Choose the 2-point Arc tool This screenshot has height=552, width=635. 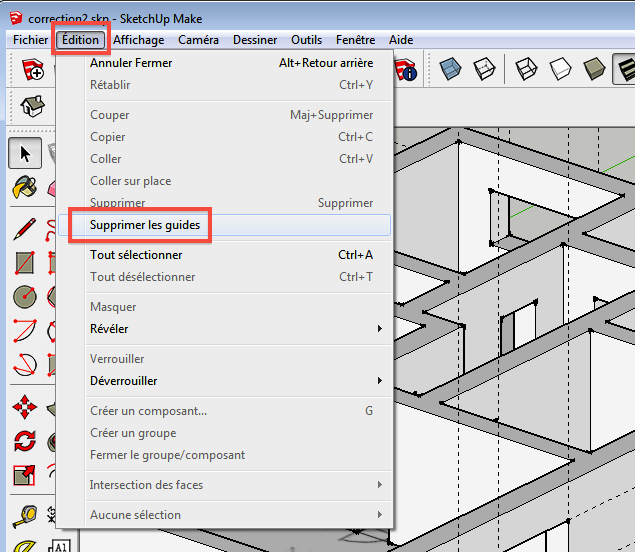point(25,330)
